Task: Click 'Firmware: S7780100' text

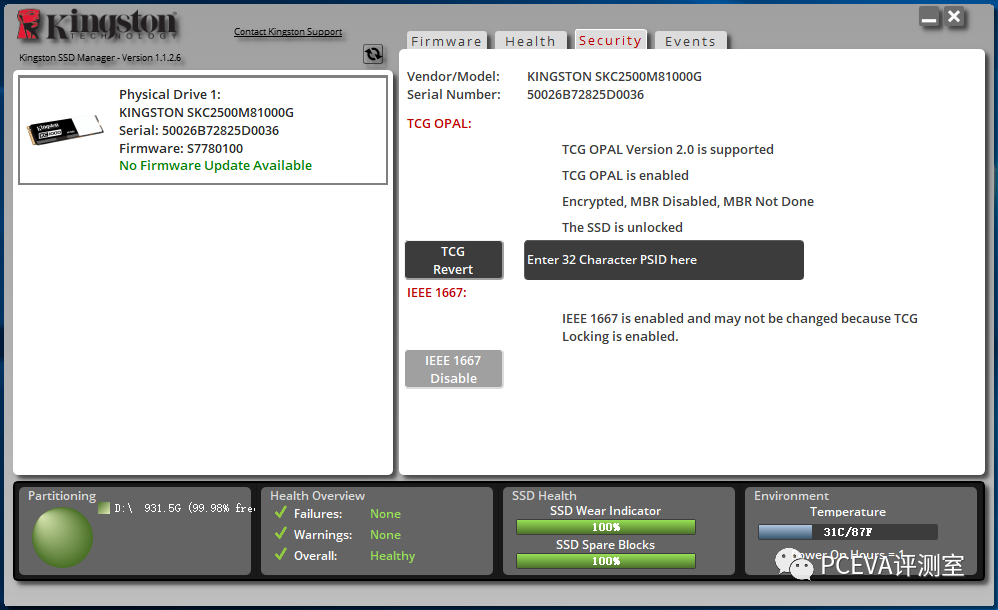Action: coord(181,148)
